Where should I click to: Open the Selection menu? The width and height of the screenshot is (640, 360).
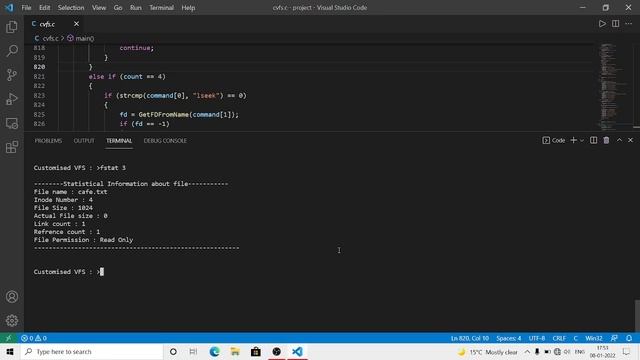[71, 8]
